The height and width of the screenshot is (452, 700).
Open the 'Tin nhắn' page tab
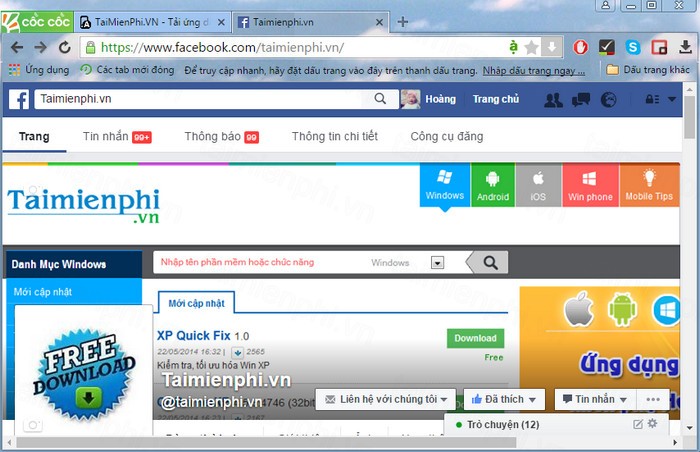[x=117, y=137]
